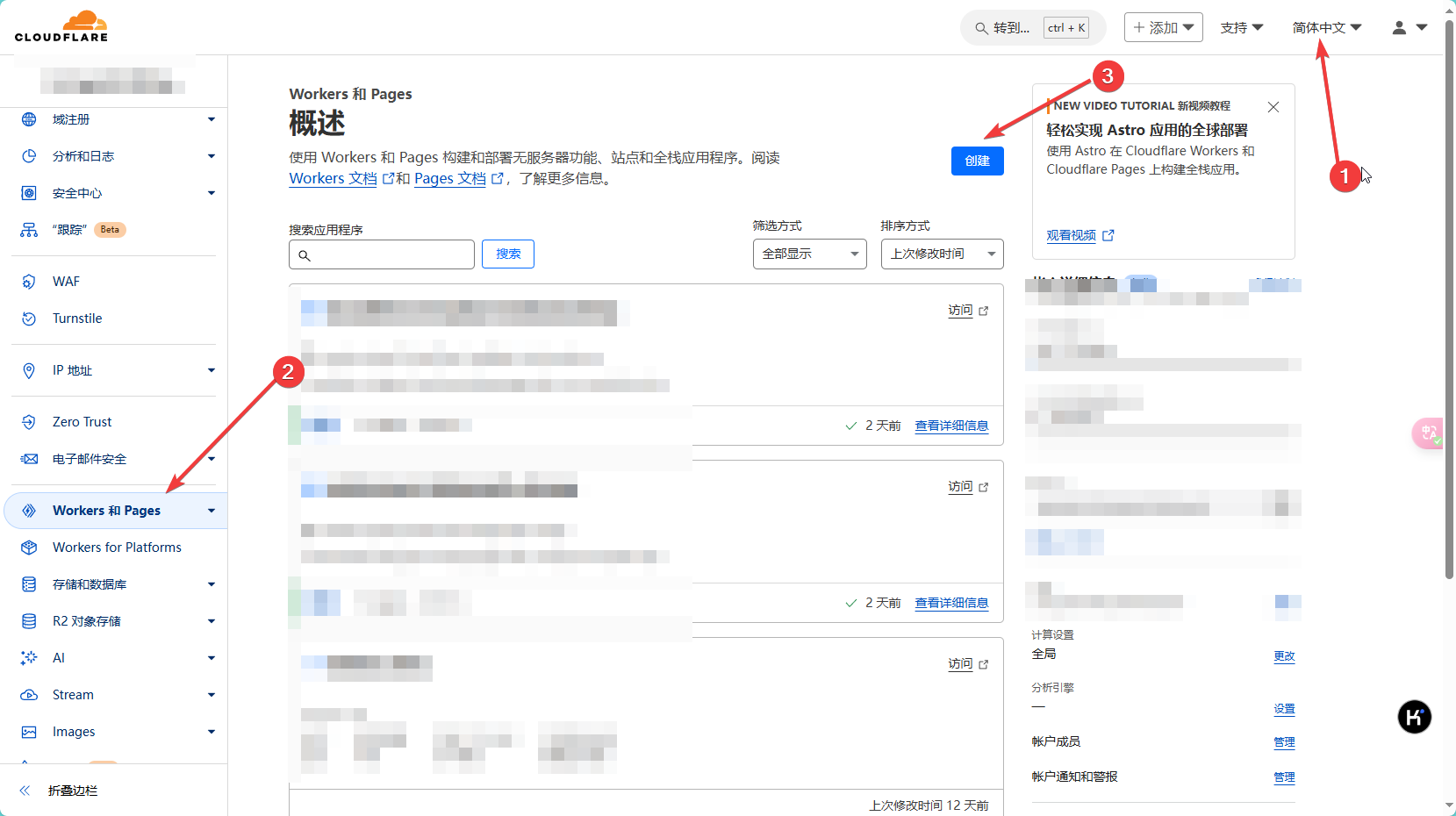Click the Zero Trust icon
Screen dimensions: 1456x816
pyautogui.click(x=29, y=422)
